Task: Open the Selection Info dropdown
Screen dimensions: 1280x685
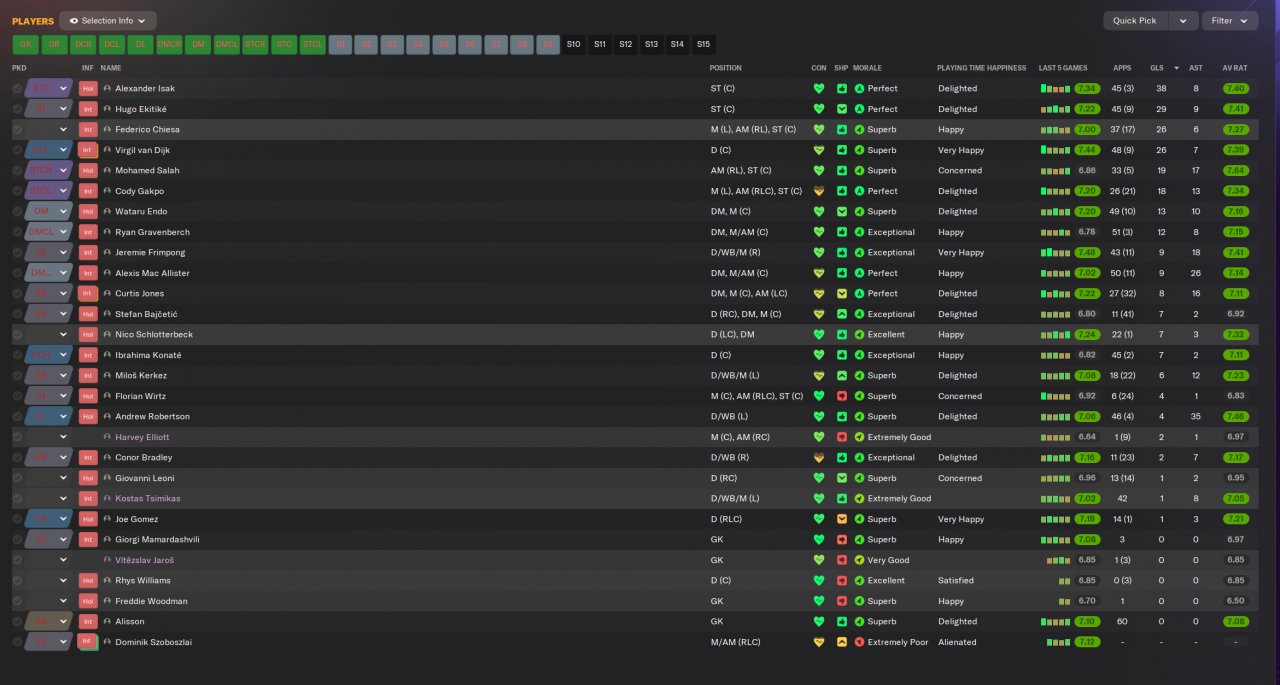Action: point(108,20)
